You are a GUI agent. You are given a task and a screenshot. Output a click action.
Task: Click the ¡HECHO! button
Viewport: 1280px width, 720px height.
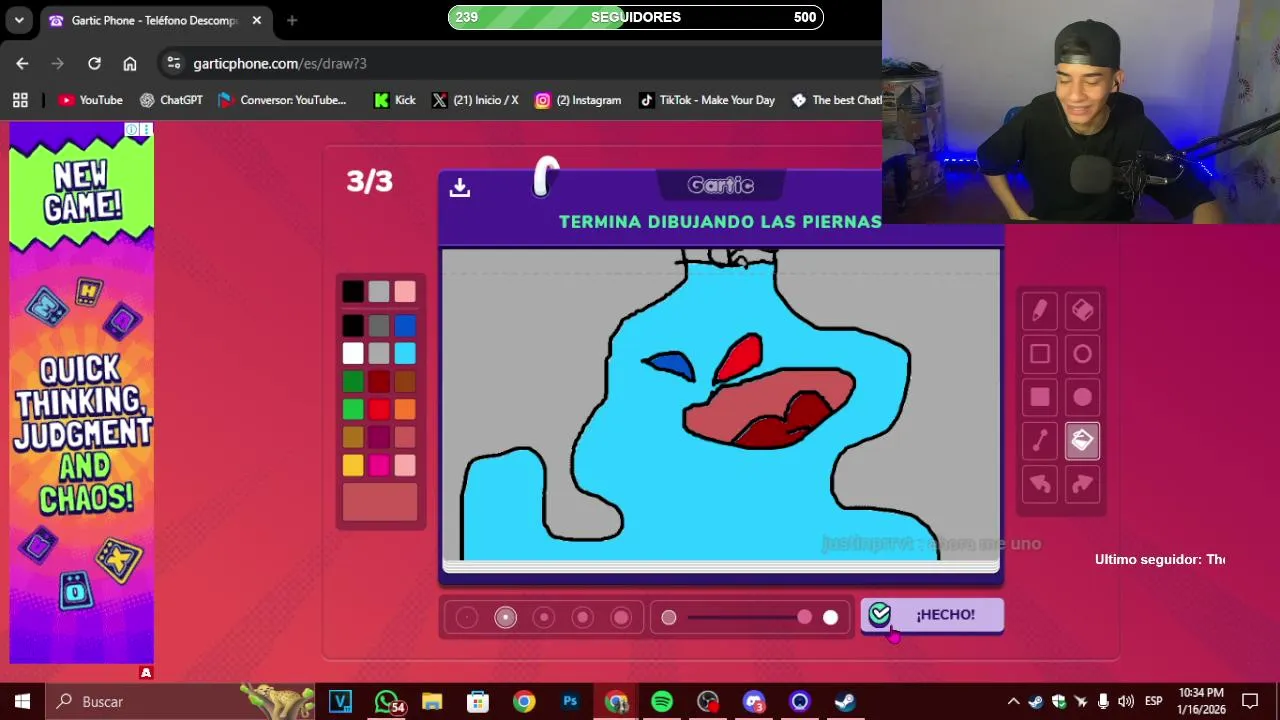tap(932, 615)
